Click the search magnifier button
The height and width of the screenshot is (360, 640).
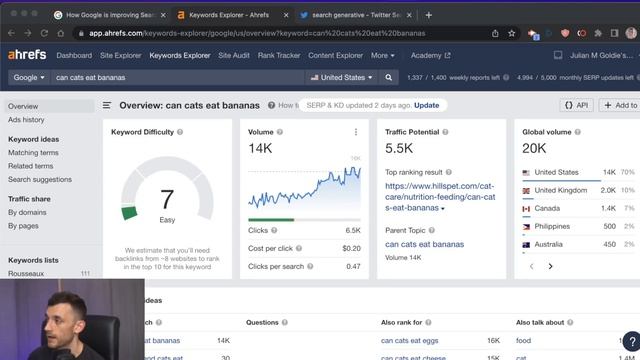(x=389, y=77)
